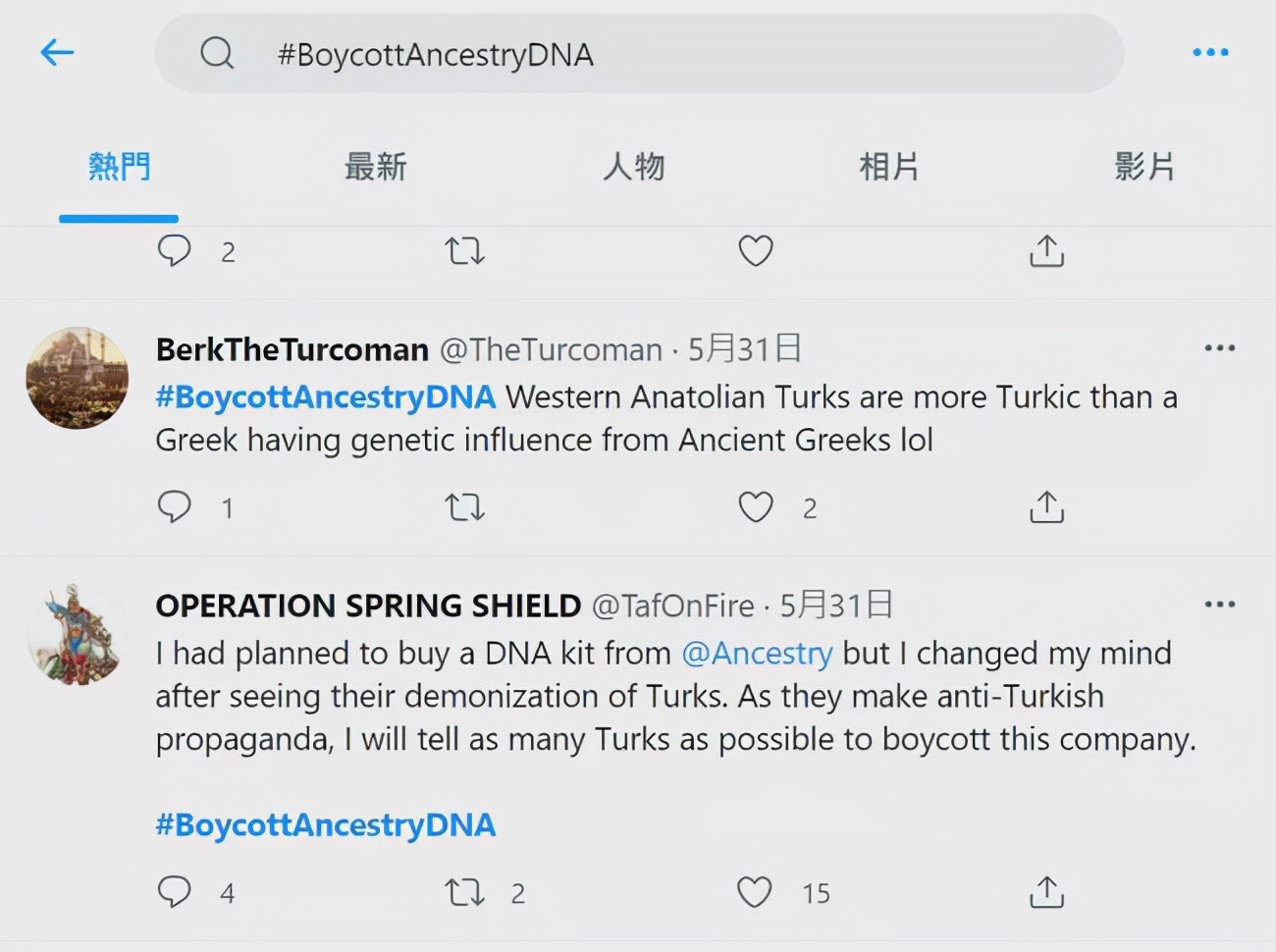Screen dimensions: 1276x952
Task: Click the search magnifier icon
Action: pyautogui.click(x=217, y=53)
